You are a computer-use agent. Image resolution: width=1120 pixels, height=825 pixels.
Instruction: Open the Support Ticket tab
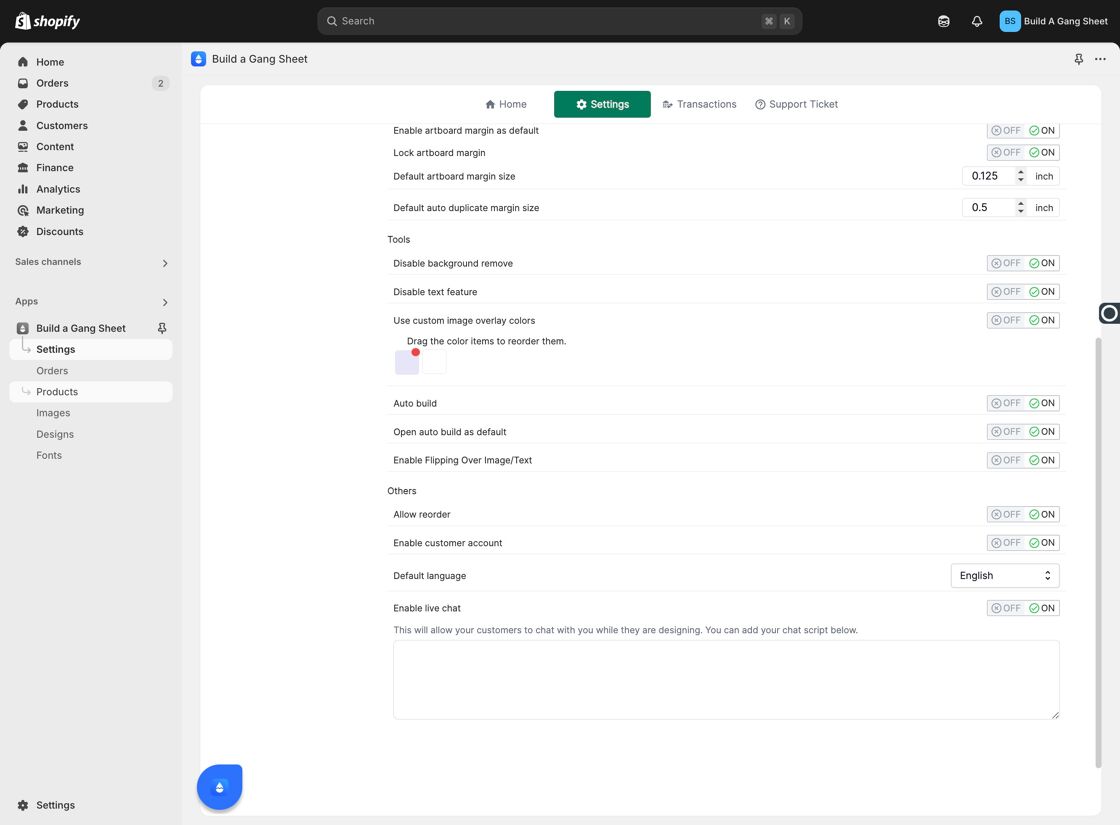pos(796,104)
